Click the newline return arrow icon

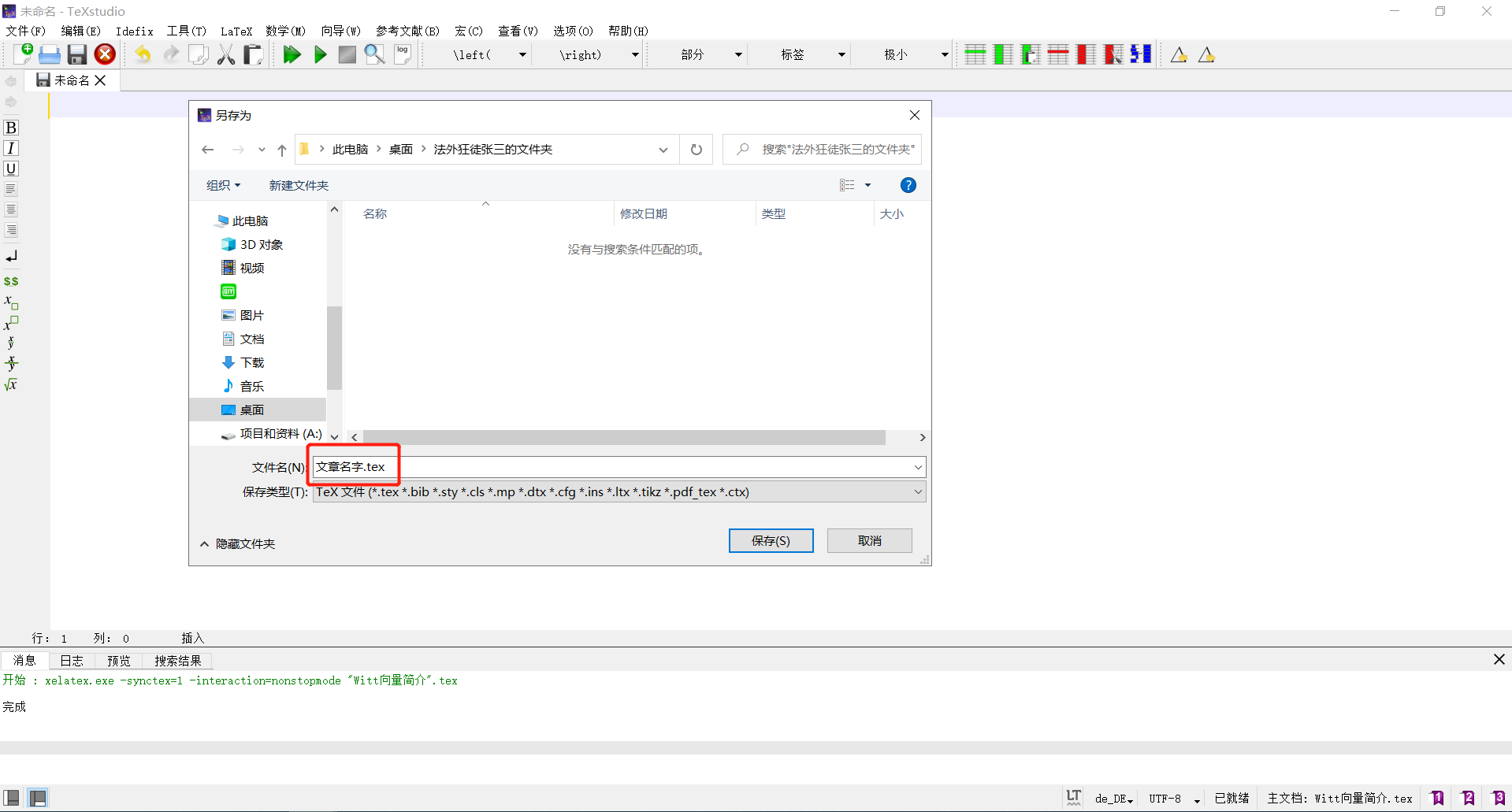coord(11,257)
